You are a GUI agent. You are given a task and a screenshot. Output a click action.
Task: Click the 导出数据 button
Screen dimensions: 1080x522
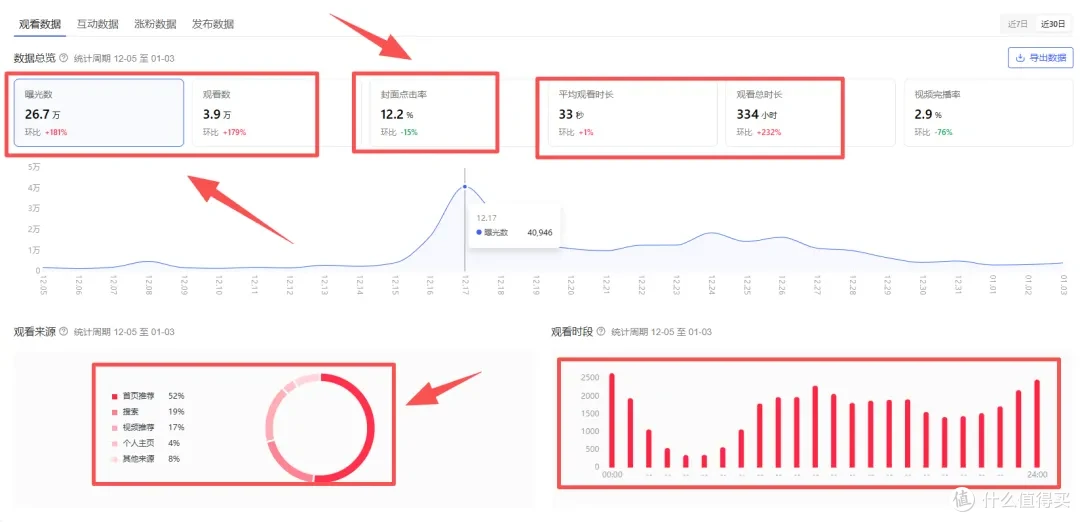pyautogui.click(x=1040, y=58)
